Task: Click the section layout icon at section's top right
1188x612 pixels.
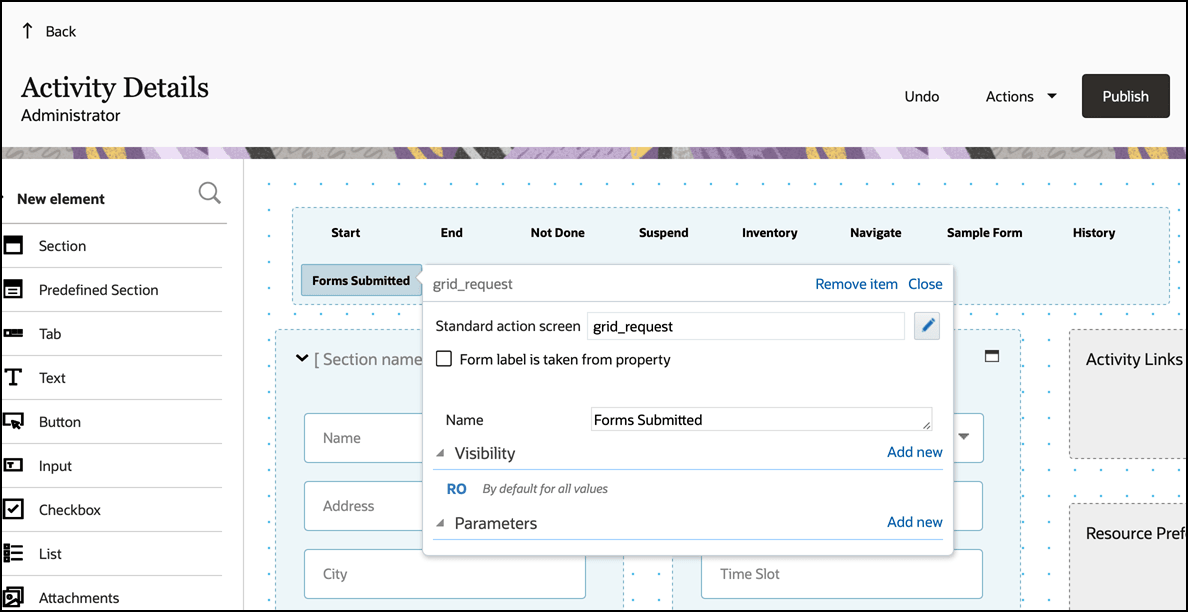Action: (991, 356)
